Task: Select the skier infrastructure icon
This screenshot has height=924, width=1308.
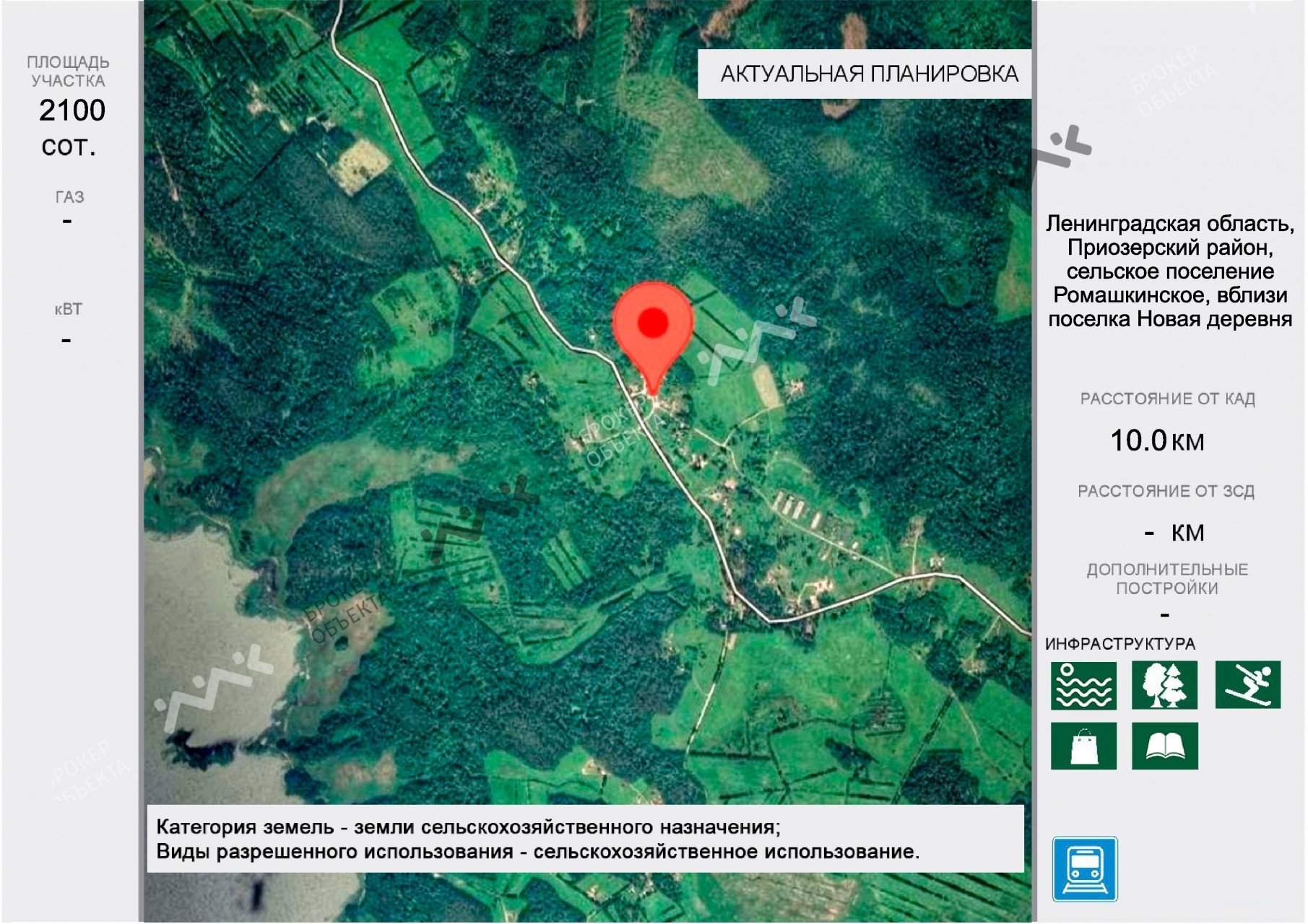Action: 1247,684
